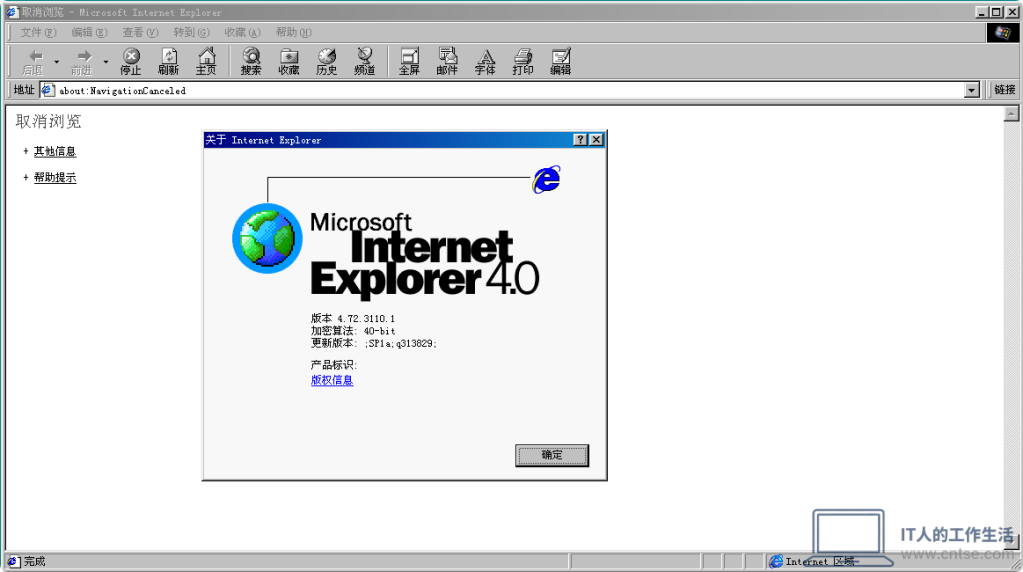Stop loading with the 停止 icon

(x=130, y=62)
